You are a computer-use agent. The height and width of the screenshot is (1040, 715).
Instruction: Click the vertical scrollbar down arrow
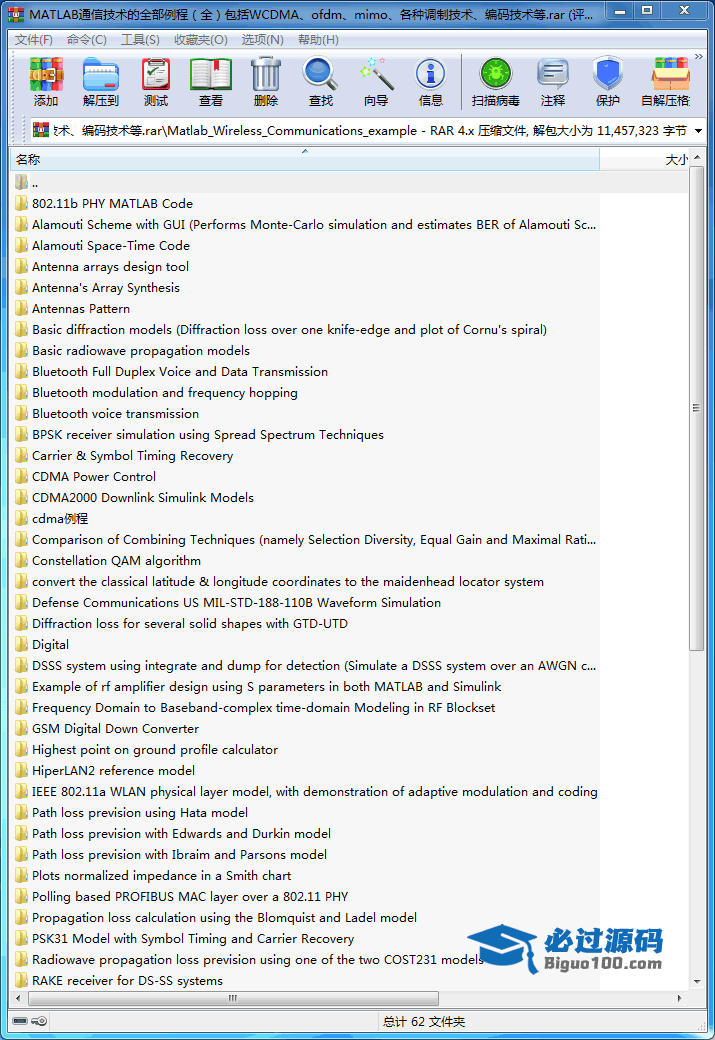pyautogui.click(x=696, y=982)
